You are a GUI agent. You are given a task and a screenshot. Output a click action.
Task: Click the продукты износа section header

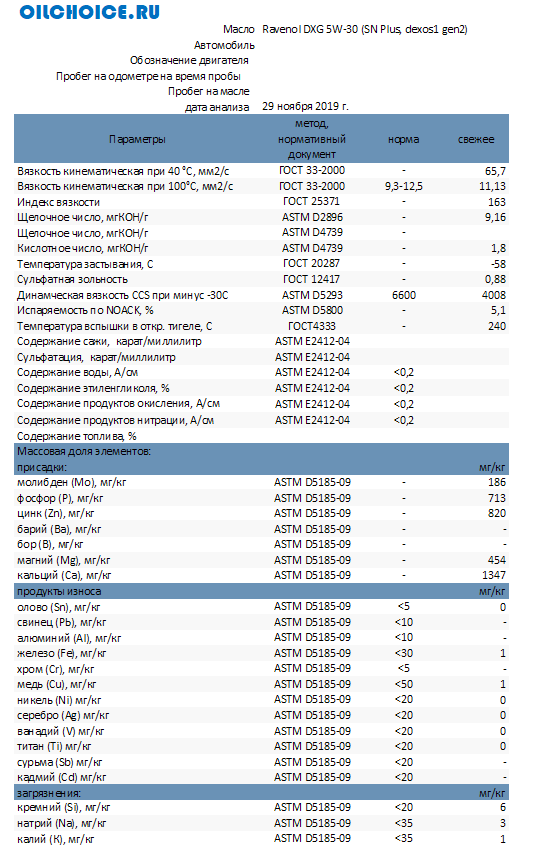[x=59, y=592]
